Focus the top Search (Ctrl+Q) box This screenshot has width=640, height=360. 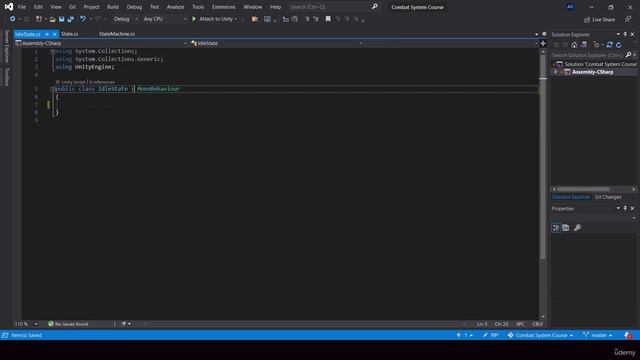(333, 7)
